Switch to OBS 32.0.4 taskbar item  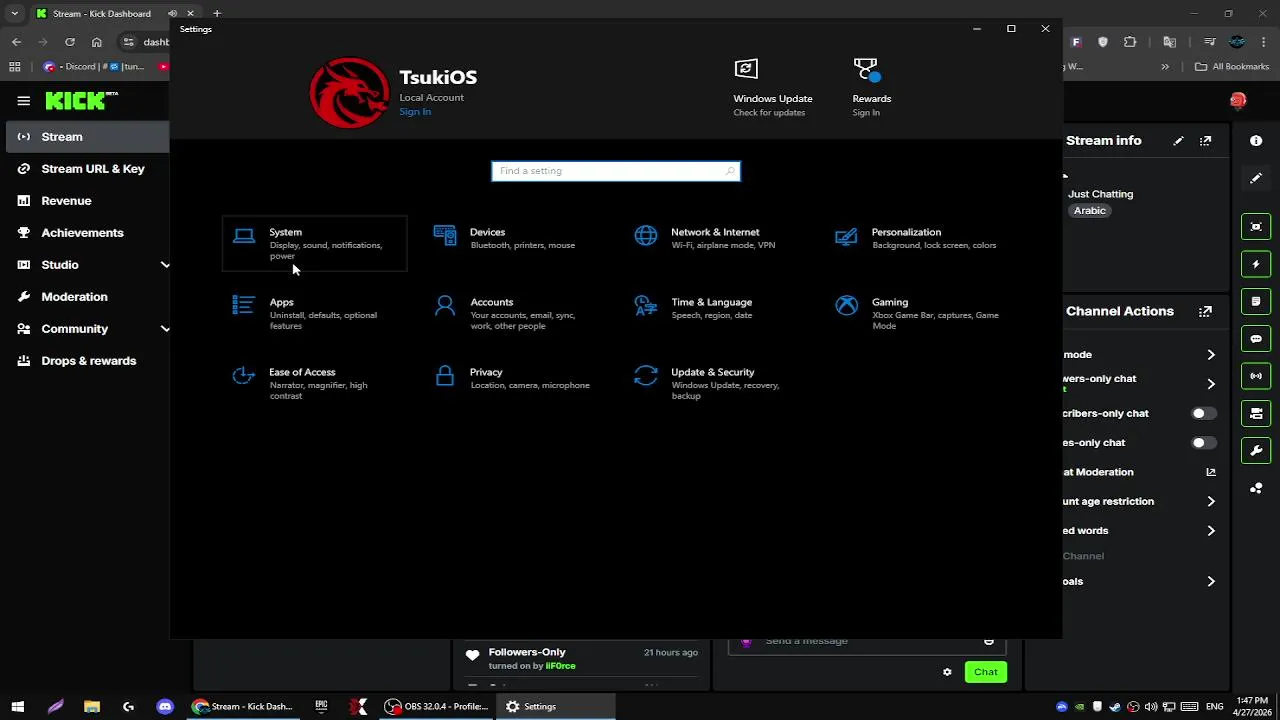(x=437, y=707)
